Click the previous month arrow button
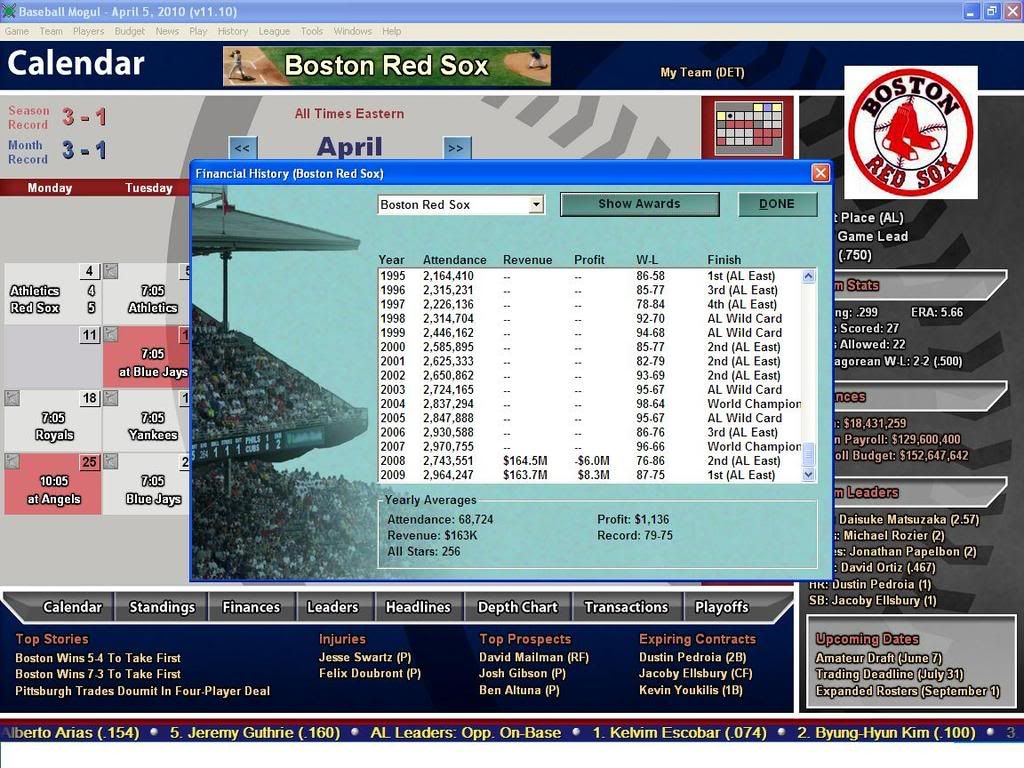1024x768 pixels. click(x=242, y=148)
